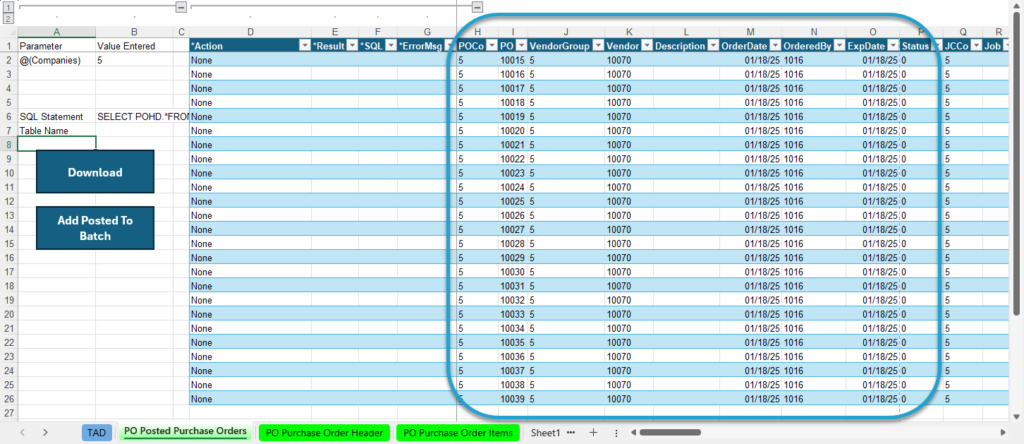Click the None action cell in row 5
The image size is (1024, 444).
coord(250,103)
